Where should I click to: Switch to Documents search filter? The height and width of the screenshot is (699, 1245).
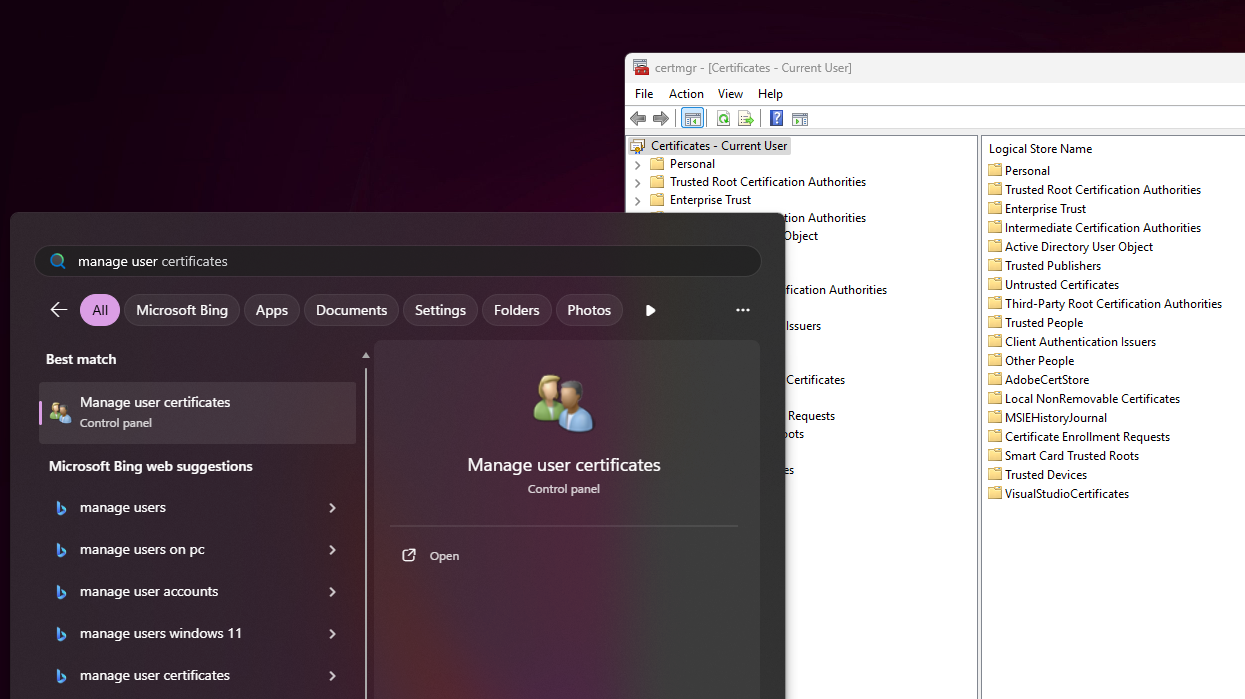point(351,310)
